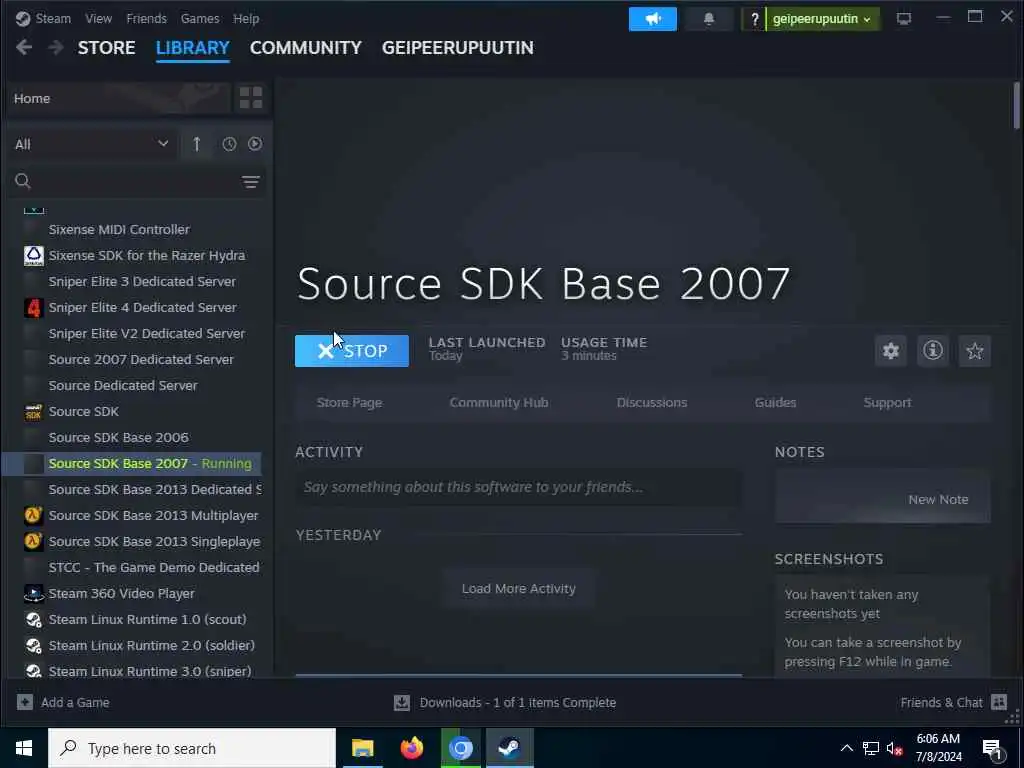This screenshot has height=768, width=1024.
Task: Open the Discussions link
Action: tap(652, 402)
